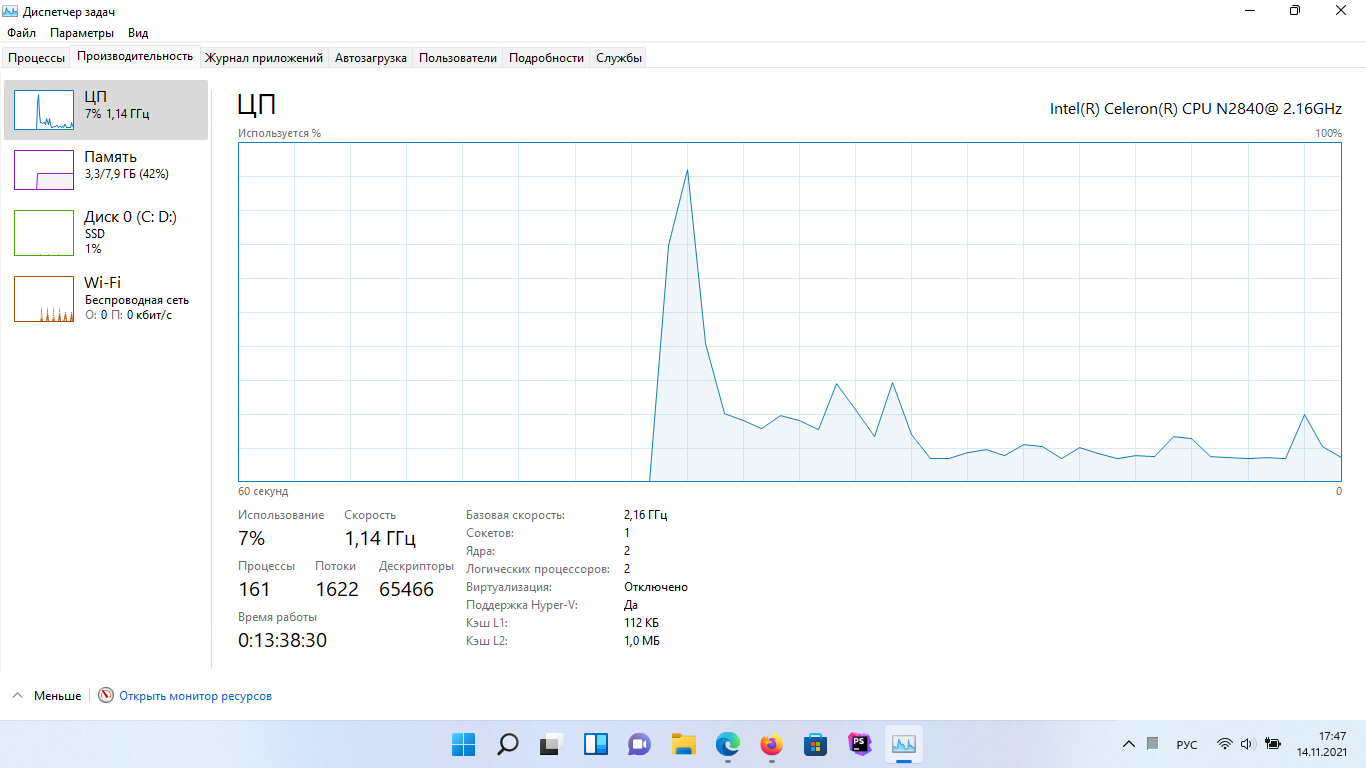Open the Вид menu

[x=138, y=33]
